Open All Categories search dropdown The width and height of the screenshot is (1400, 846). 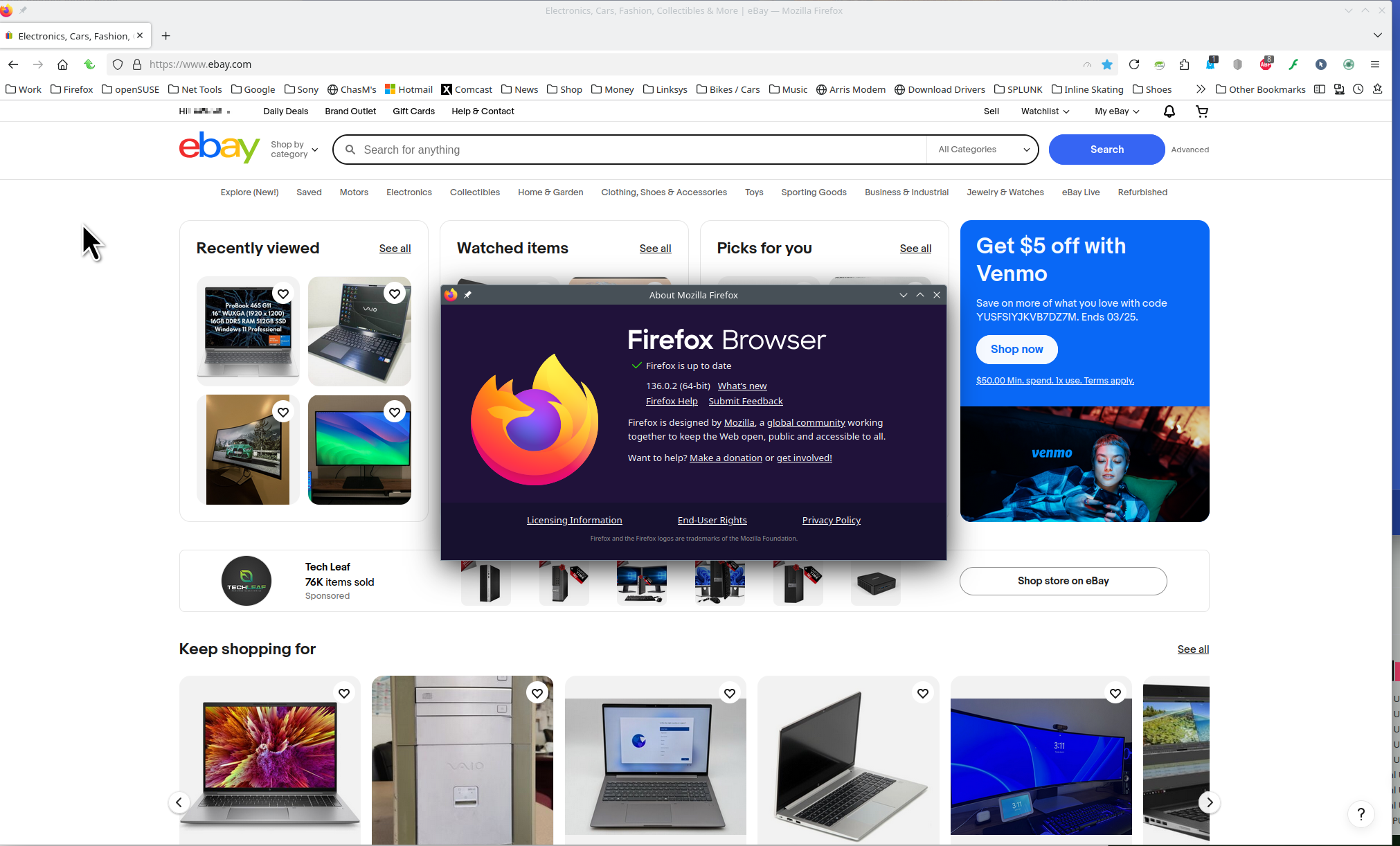point(982,150)
